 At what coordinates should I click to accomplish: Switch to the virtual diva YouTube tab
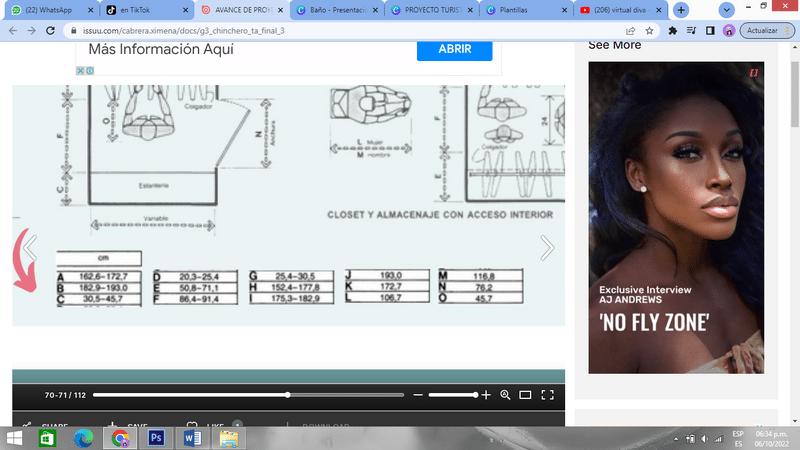[x=621, y=10]
